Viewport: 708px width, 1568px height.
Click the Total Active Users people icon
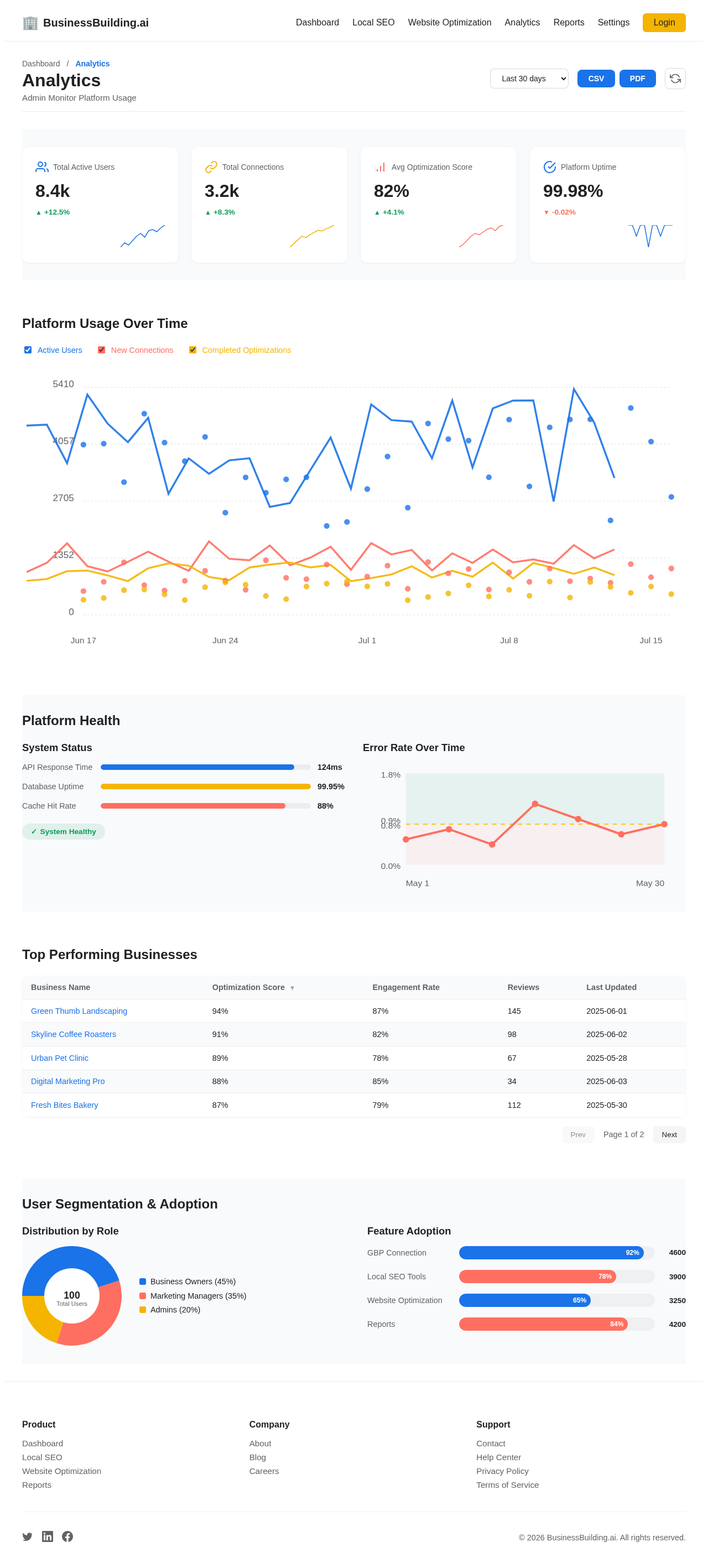tap(42, 167)
